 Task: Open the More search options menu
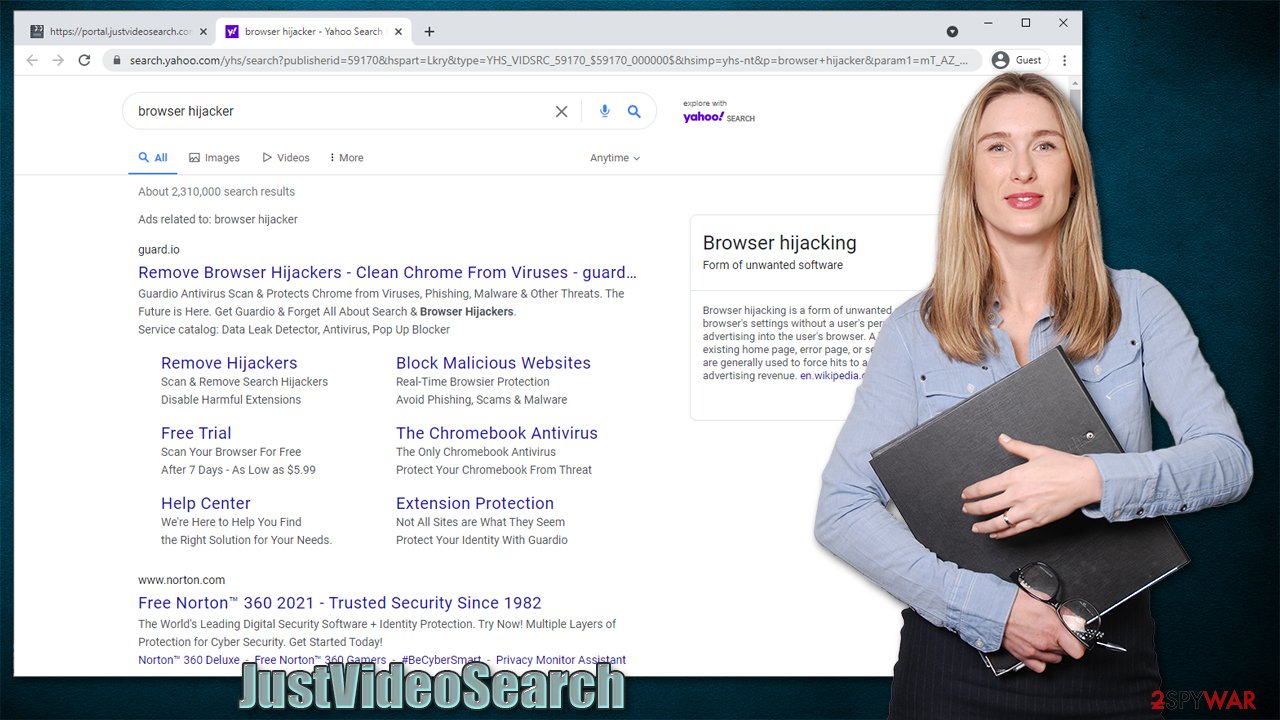pos(345,158)
